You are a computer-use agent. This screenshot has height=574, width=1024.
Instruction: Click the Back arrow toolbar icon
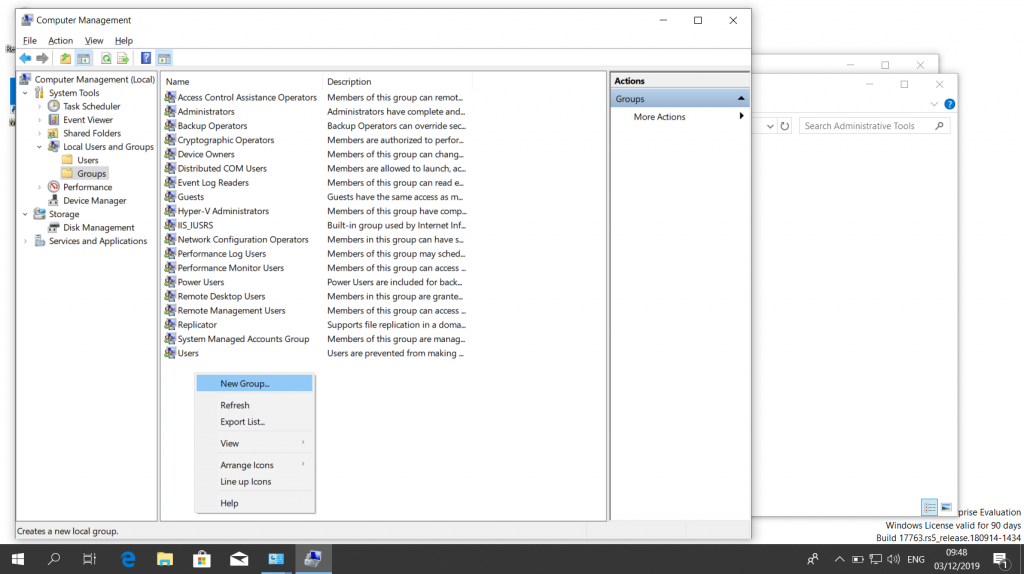click(25, 59)
